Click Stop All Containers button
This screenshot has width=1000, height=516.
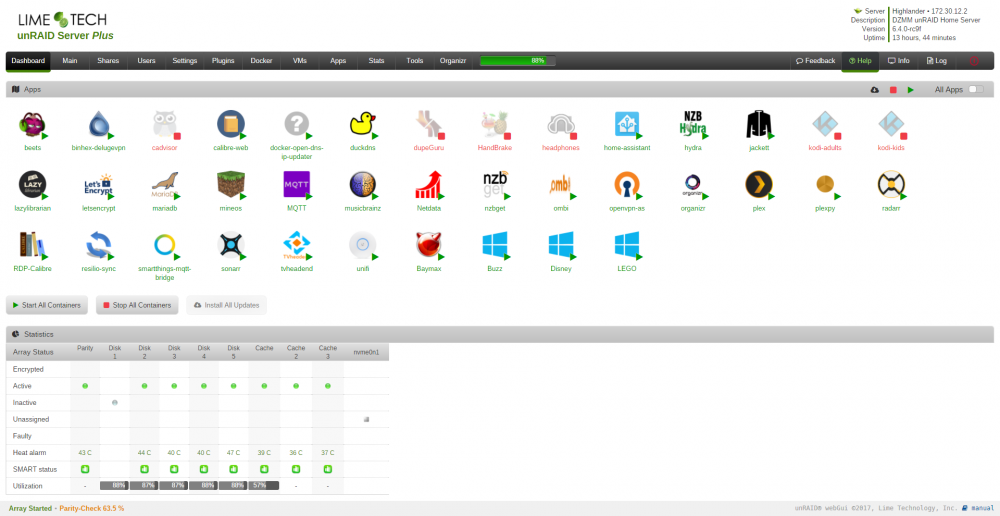(137, 305)
